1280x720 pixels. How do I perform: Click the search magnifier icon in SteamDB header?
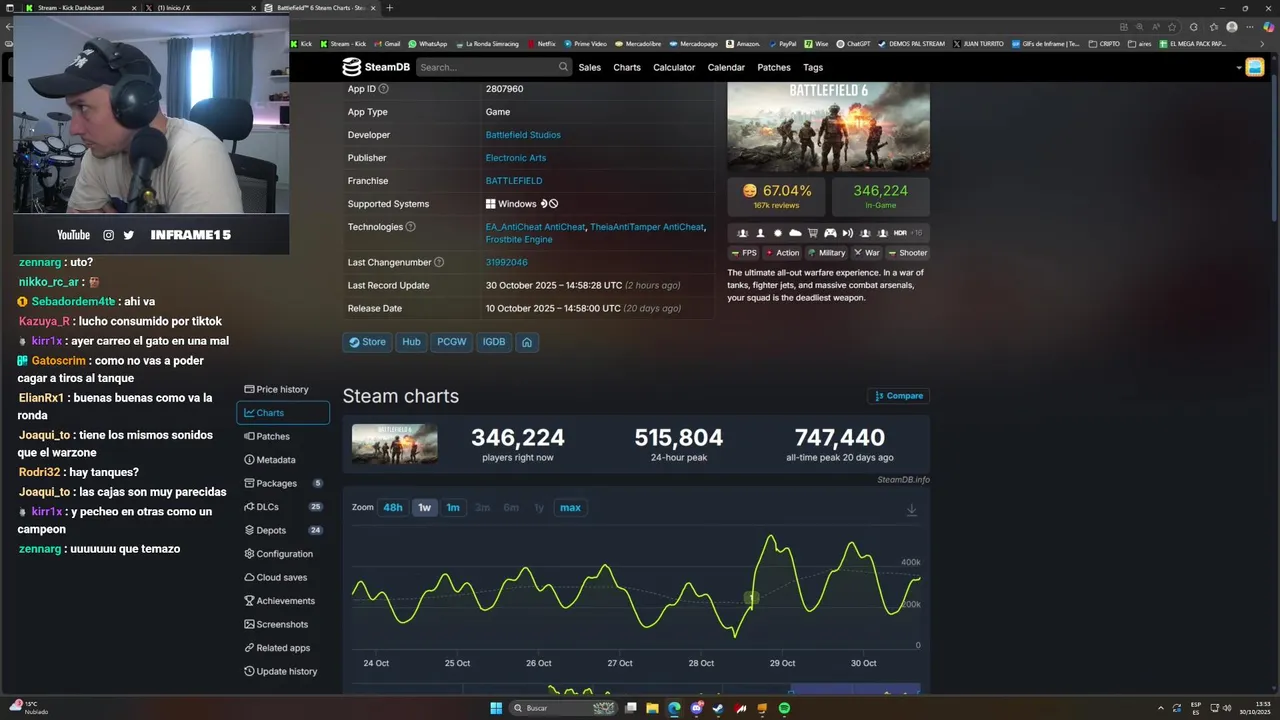(x=563, y=67)
